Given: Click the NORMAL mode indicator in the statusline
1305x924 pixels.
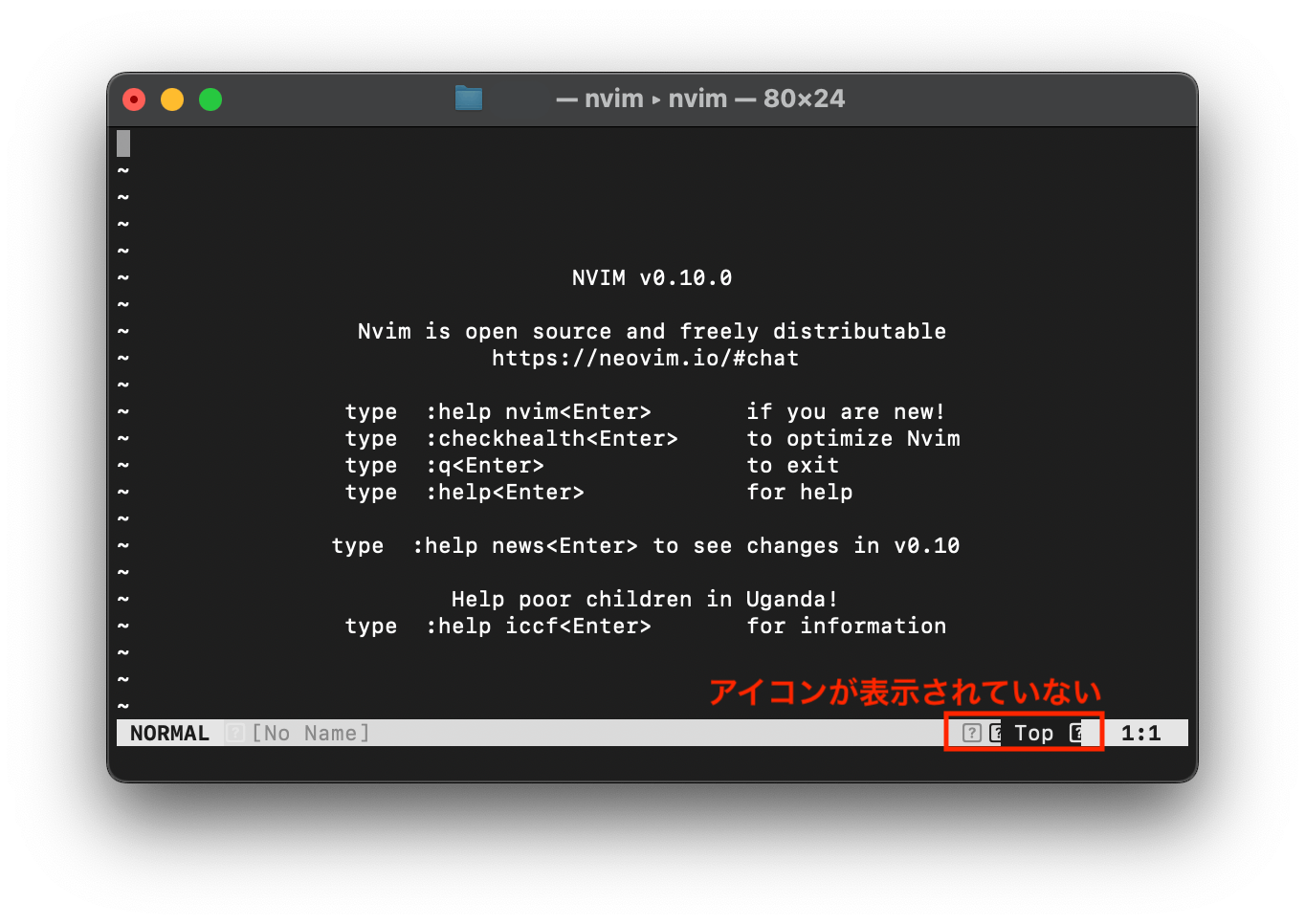Looking at the screenshot, I should point(169,733).
